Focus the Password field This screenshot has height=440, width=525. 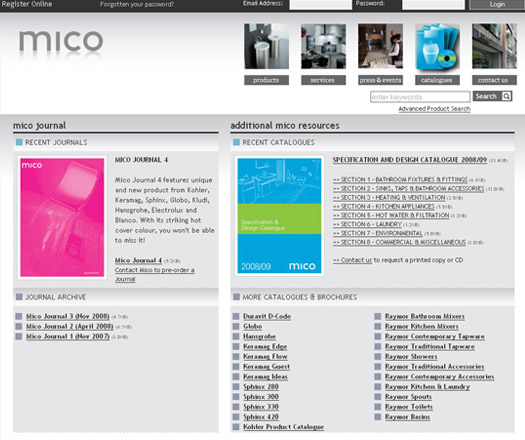[x=433, y=4]
